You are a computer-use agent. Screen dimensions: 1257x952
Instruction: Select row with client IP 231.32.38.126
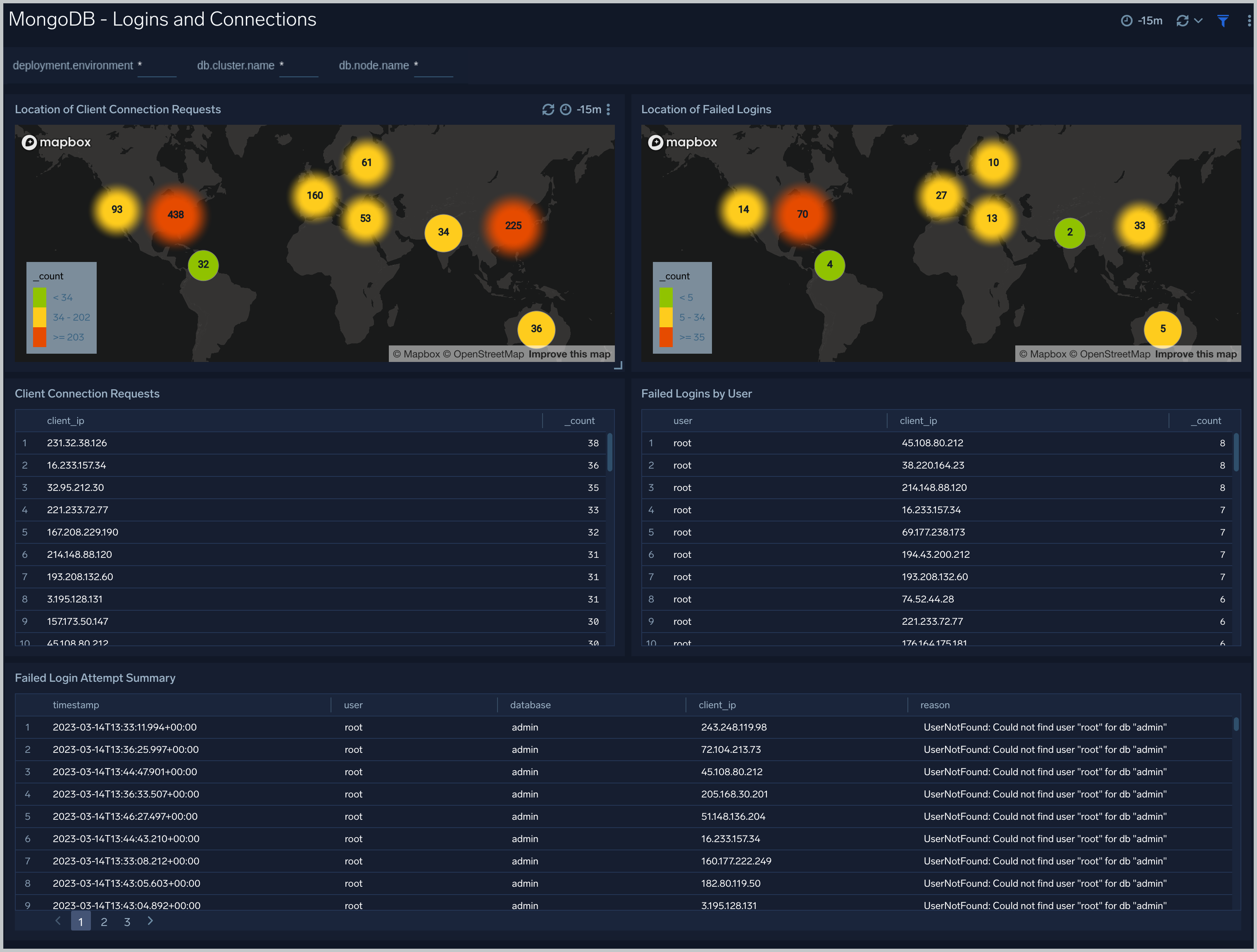(x=310, y=443)
